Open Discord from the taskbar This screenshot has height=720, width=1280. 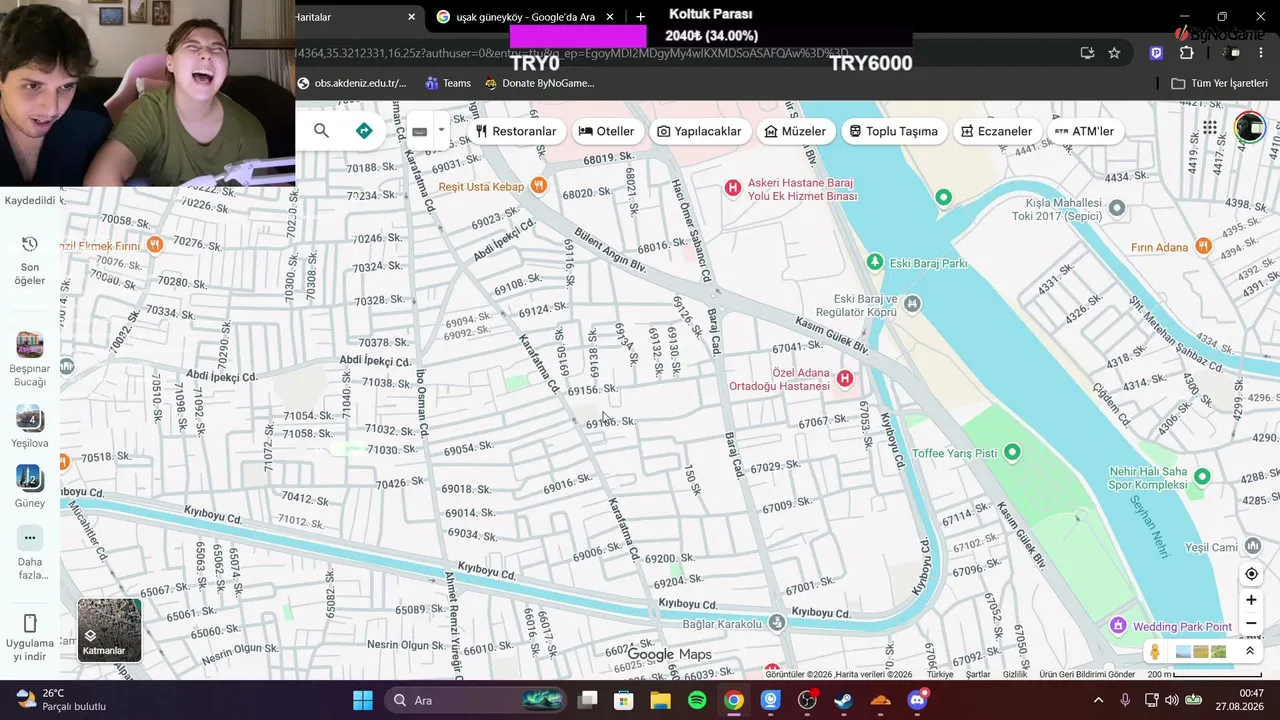pos(917,700)
